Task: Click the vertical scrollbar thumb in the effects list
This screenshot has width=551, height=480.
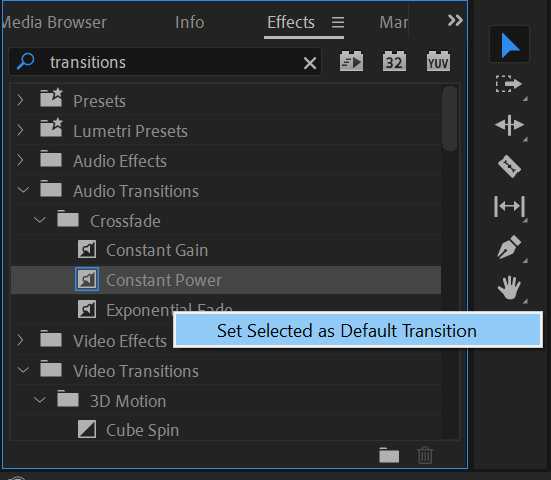Action: tap(449, 118)
